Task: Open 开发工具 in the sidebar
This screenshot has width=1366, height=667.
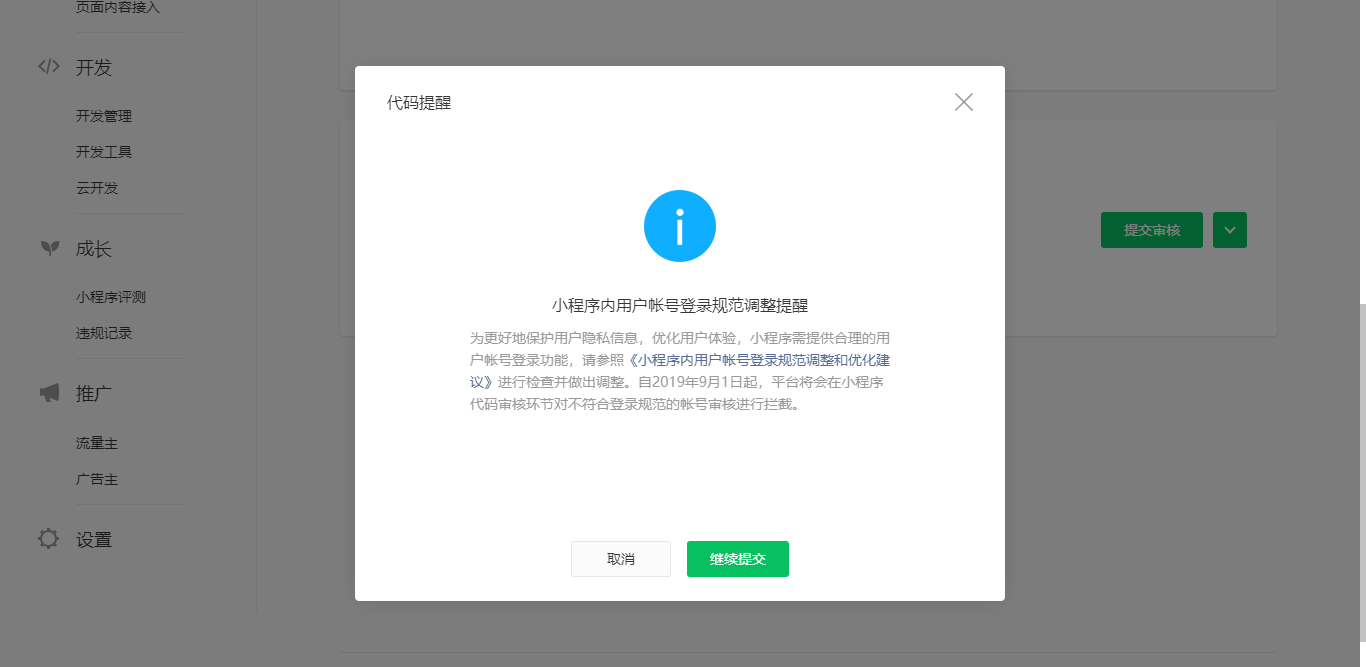Action: [x=104, y=152]
